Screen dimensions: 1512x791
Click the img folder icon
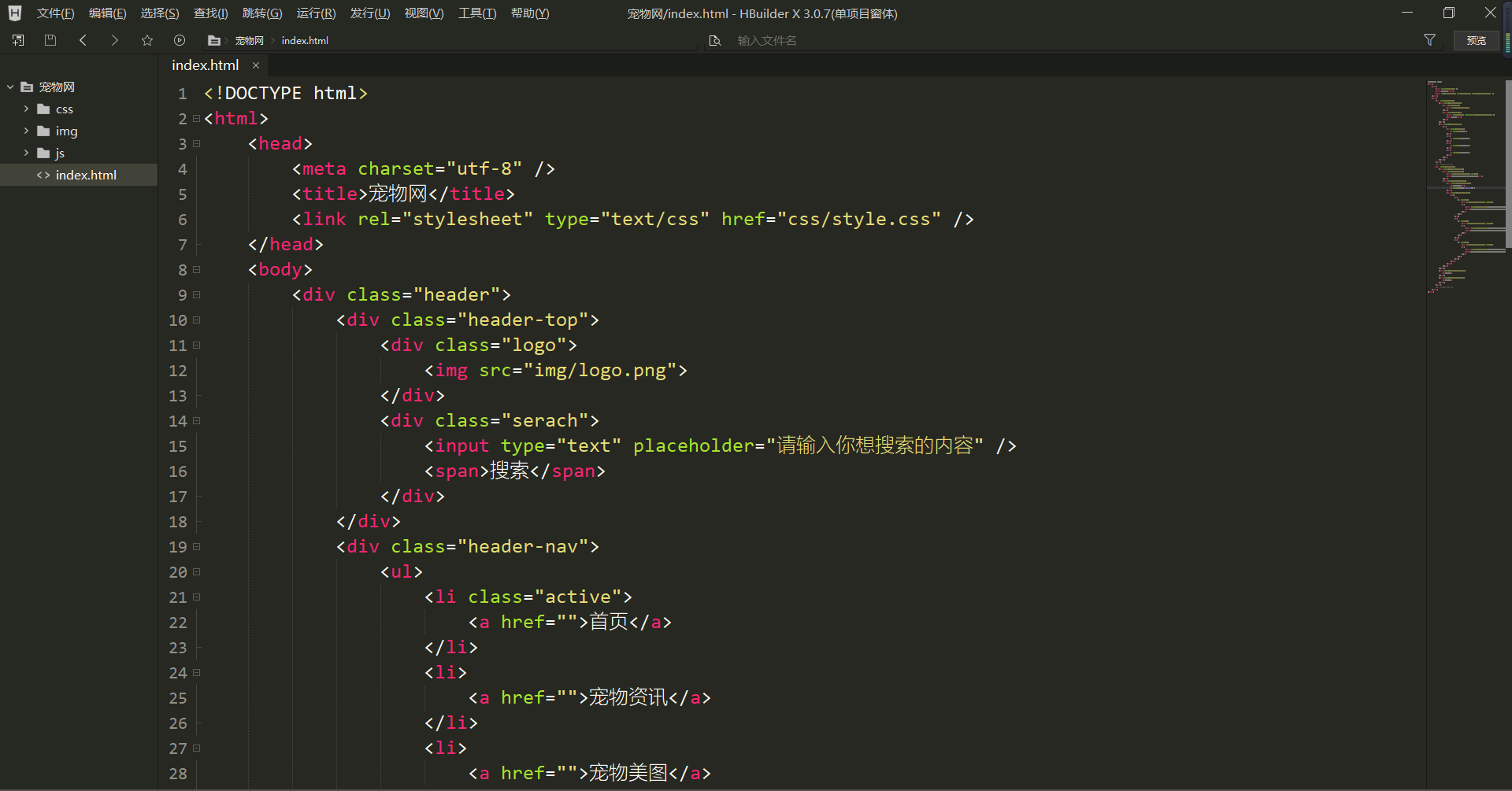(43, 131)
